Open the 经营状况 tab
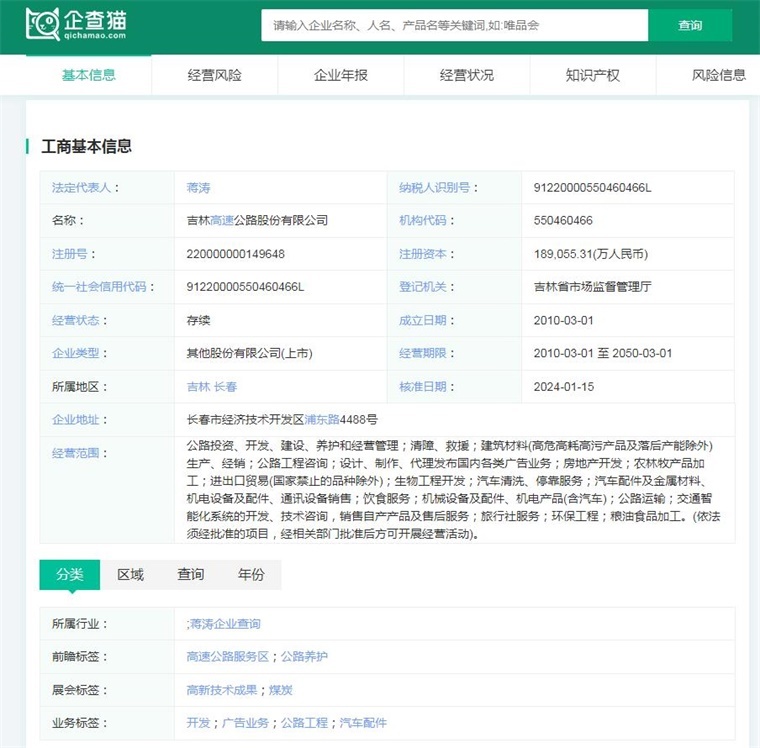This screenshot has height=748, width=760. (467, 75)
